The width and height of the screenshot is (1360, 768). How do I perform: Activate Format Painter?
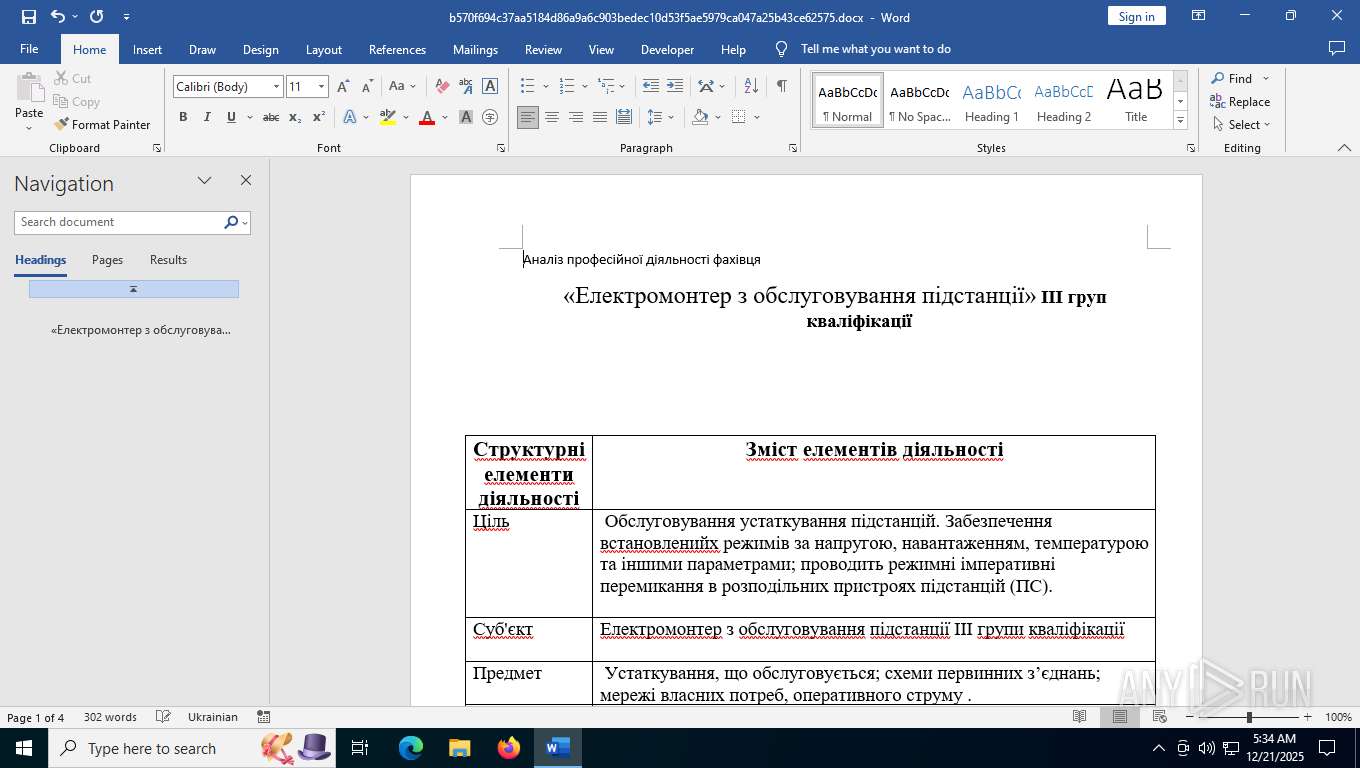coord(103,125)
